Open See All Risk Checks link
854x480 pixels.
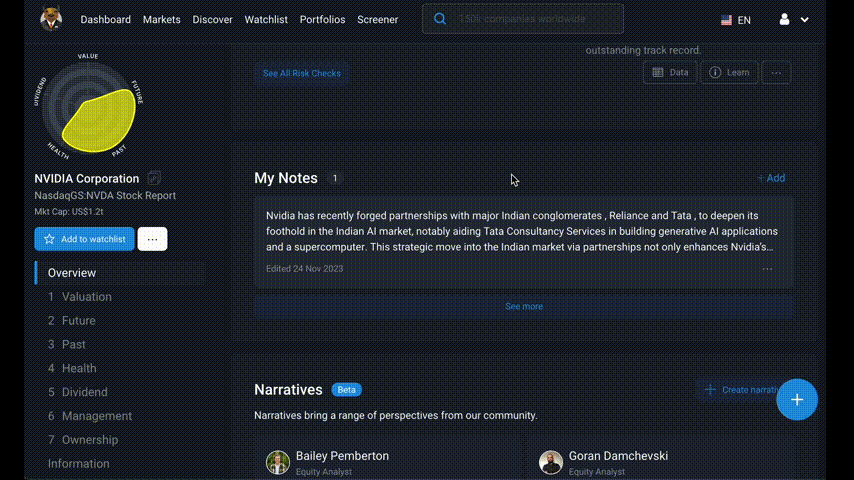pyautogui.click(x=302, y=73)
